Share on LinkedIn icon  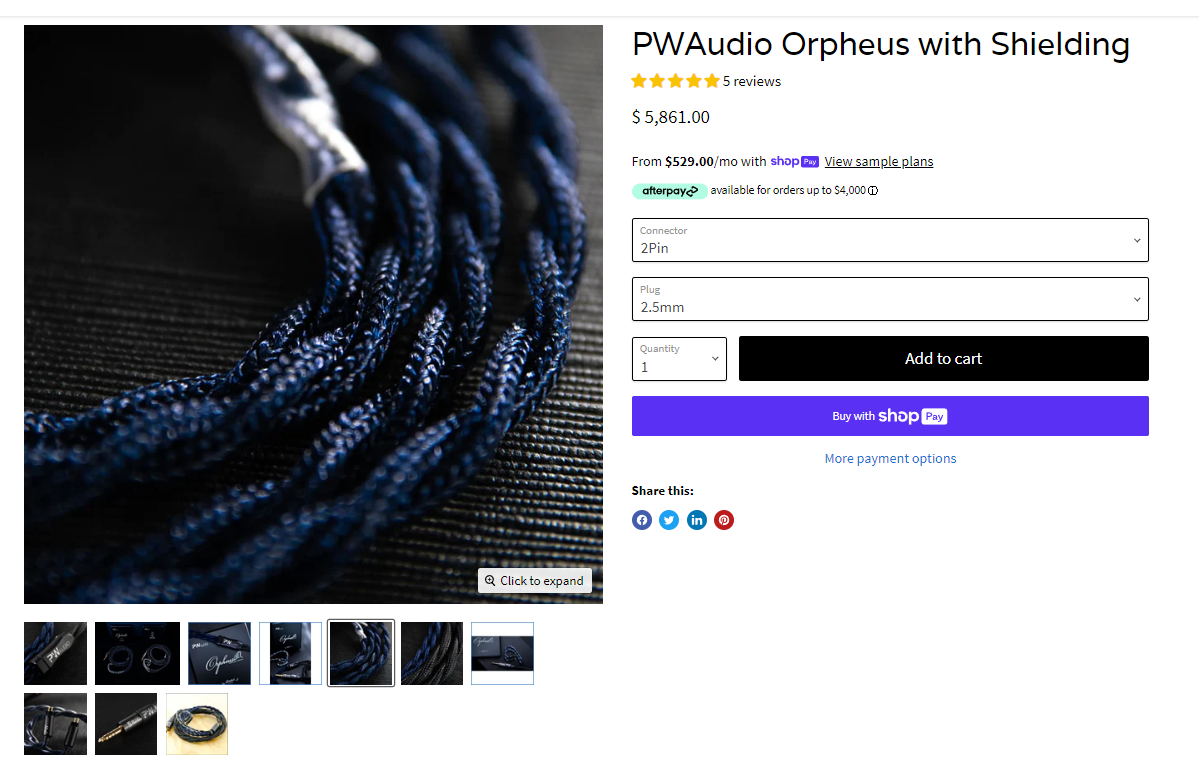point(697,520)
